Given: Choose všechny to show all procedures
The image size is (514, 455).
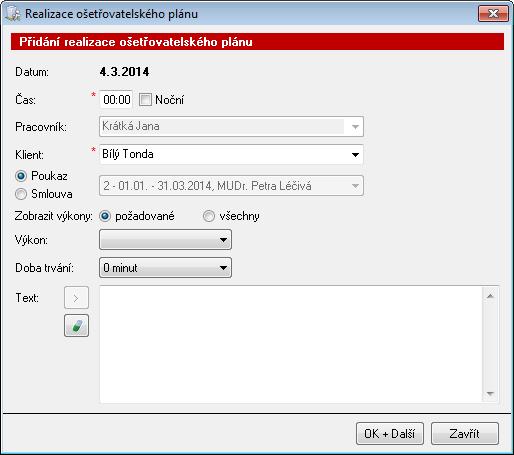Looking at the screenshot, I should point(209,216).
